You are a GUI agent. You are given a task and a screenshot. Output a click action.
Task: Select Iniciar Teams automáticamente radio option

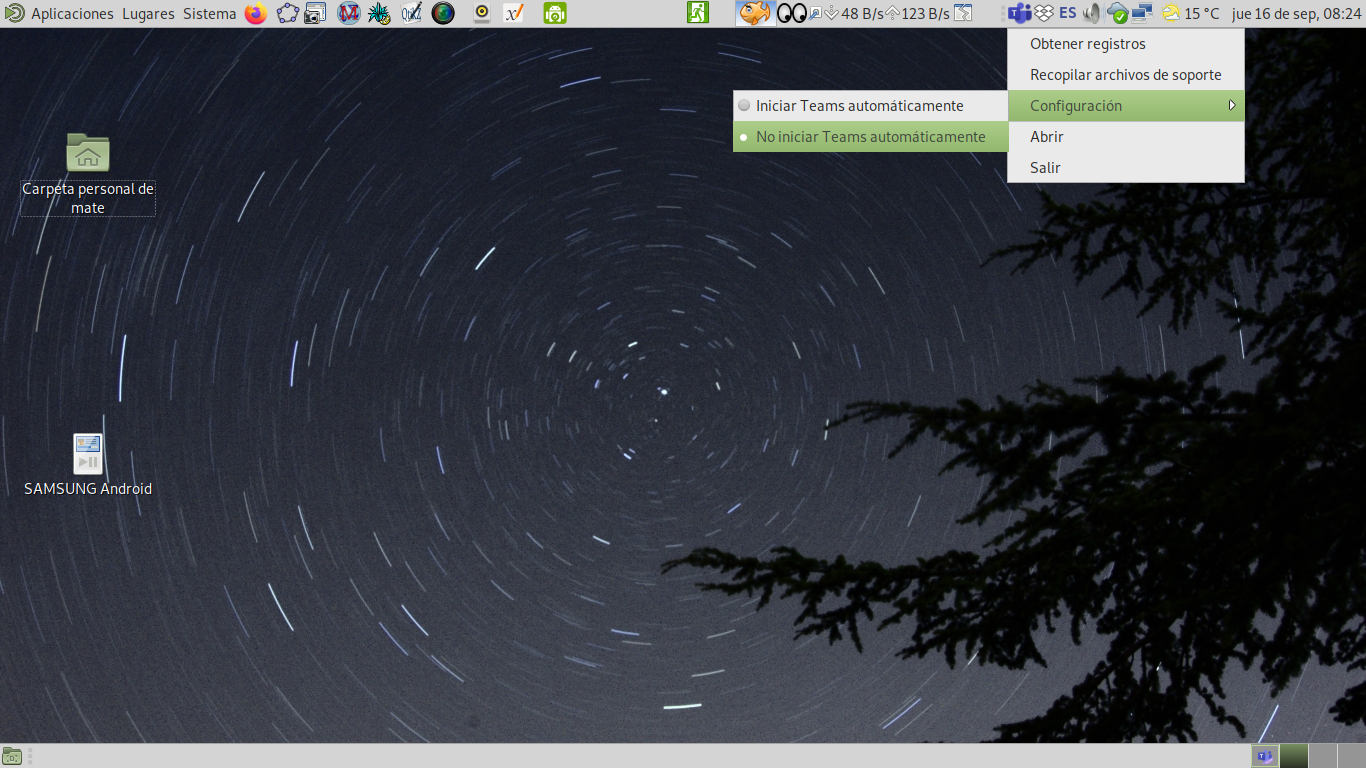(870, 106)
